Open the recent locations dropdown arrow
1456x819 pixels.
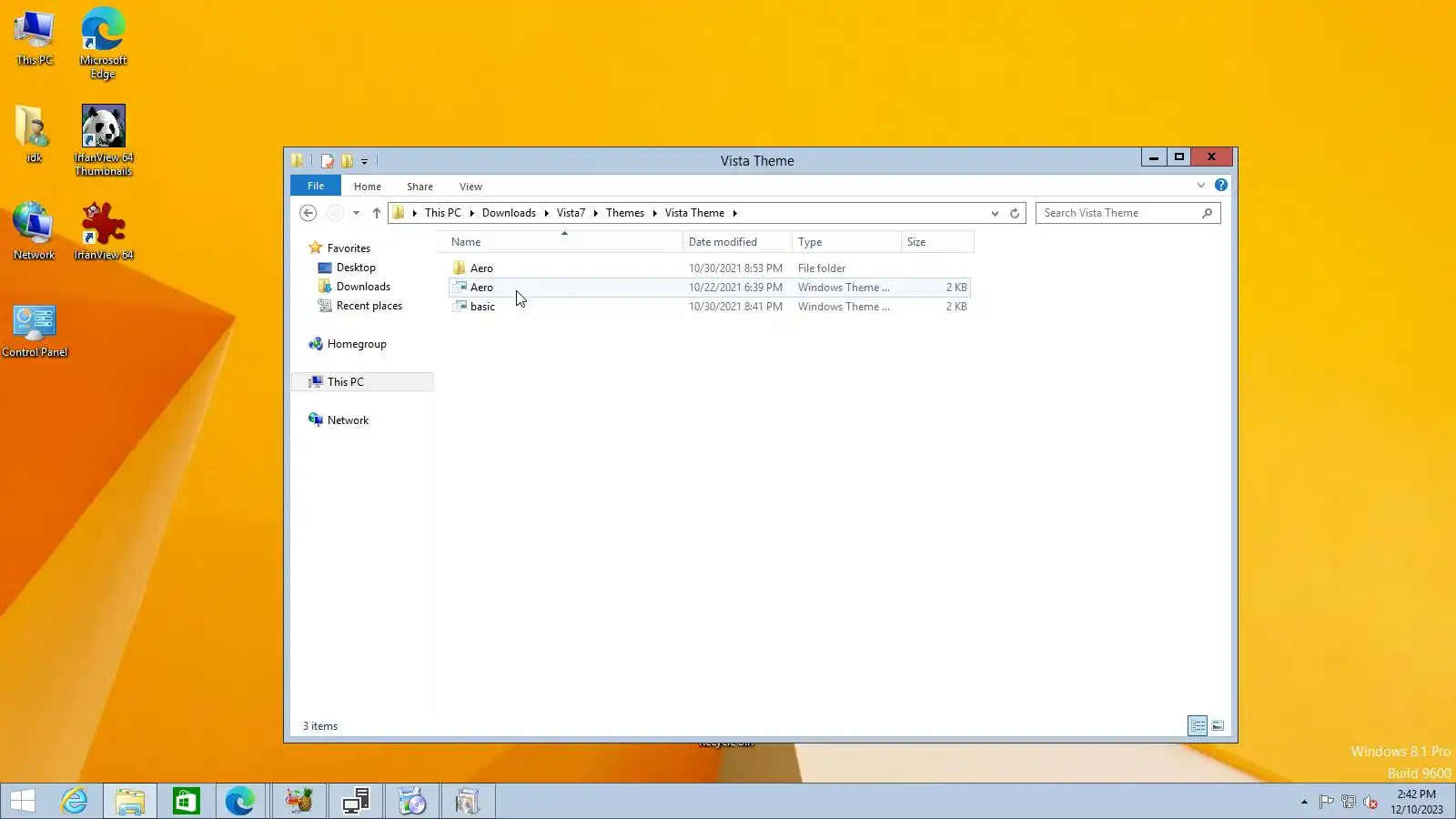click(356, 213)
